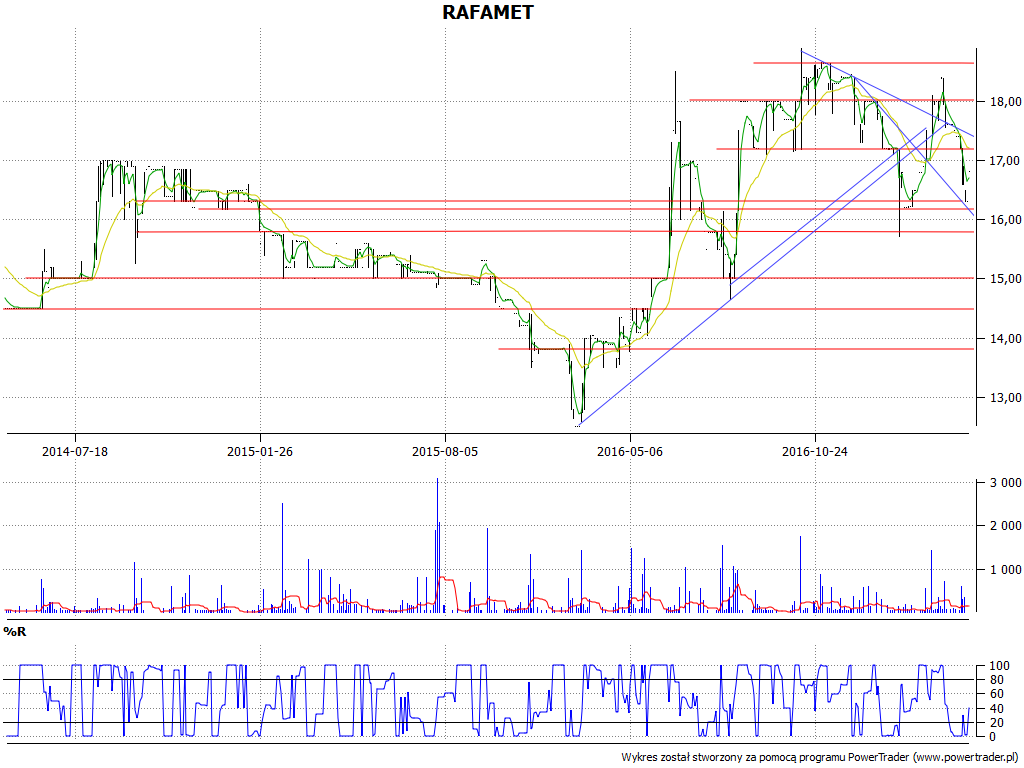Image resolution: width=1024 pixels, height=768 pixels.
Task: Select the 2016-10-24 date label
Action: [815, 451]
